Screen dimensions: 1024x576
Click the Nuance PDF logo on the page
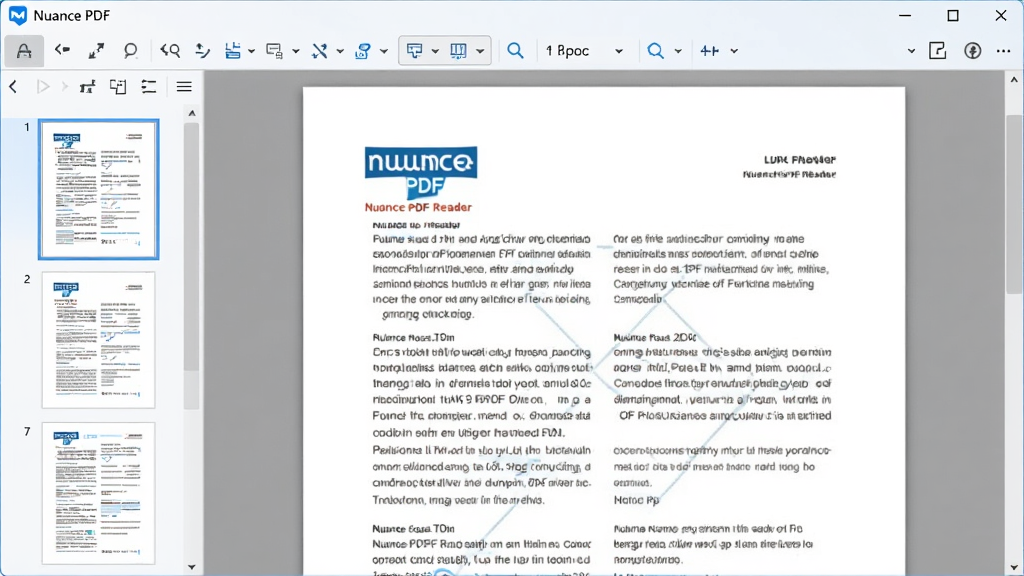click(421, 172)
